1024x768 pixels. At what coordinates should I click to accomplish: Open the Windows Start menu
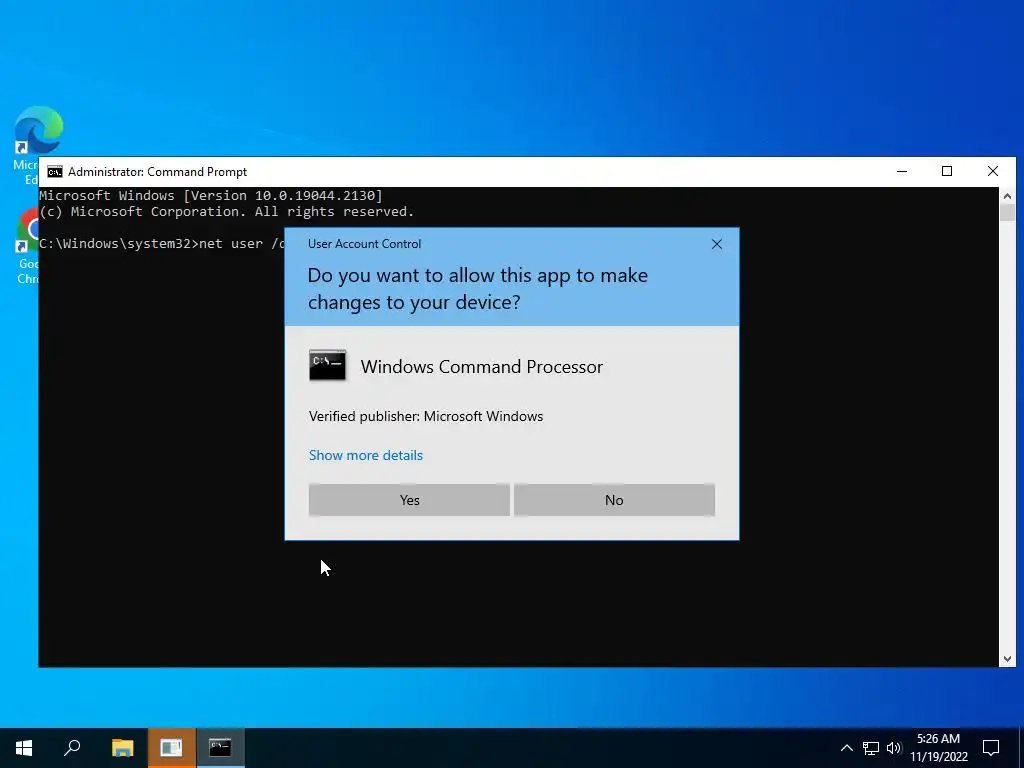tap(24, 747)
